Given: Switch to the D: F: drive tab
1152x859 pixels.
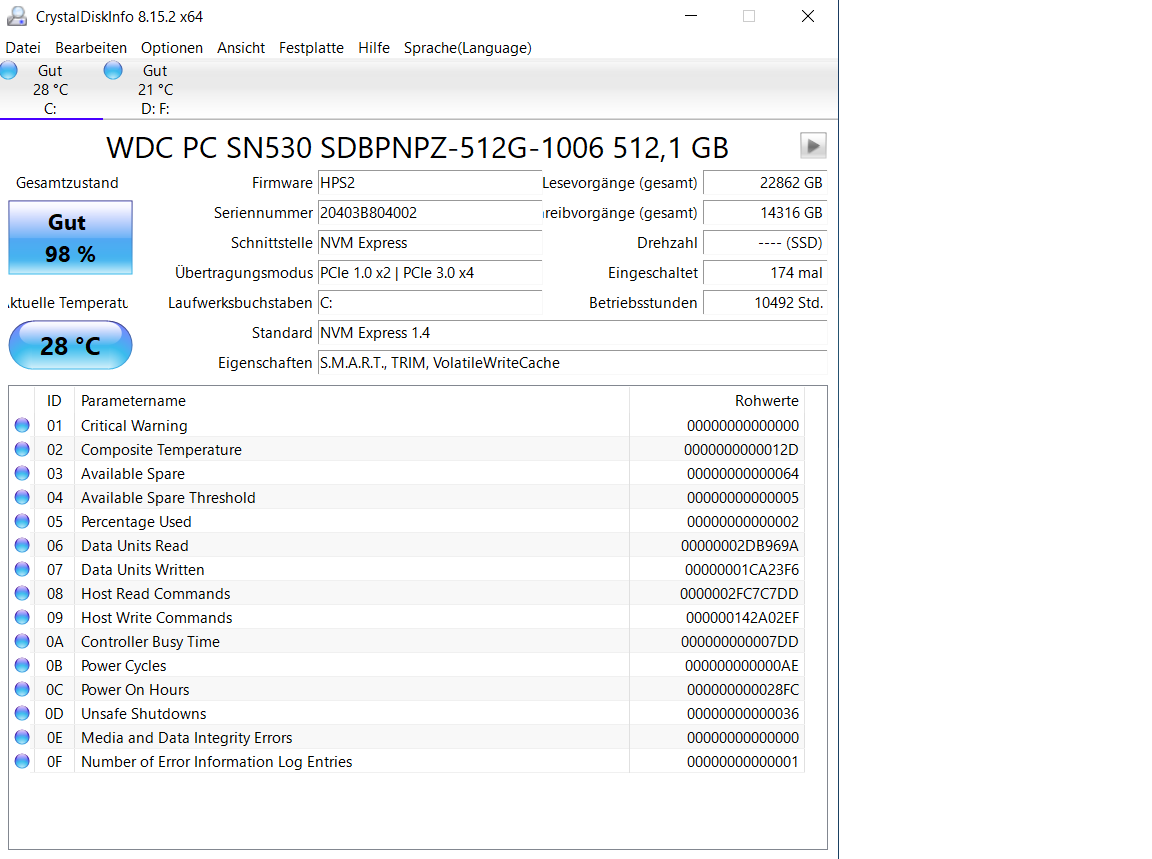Looking at the screenshot, I should [x=155, y=90].
